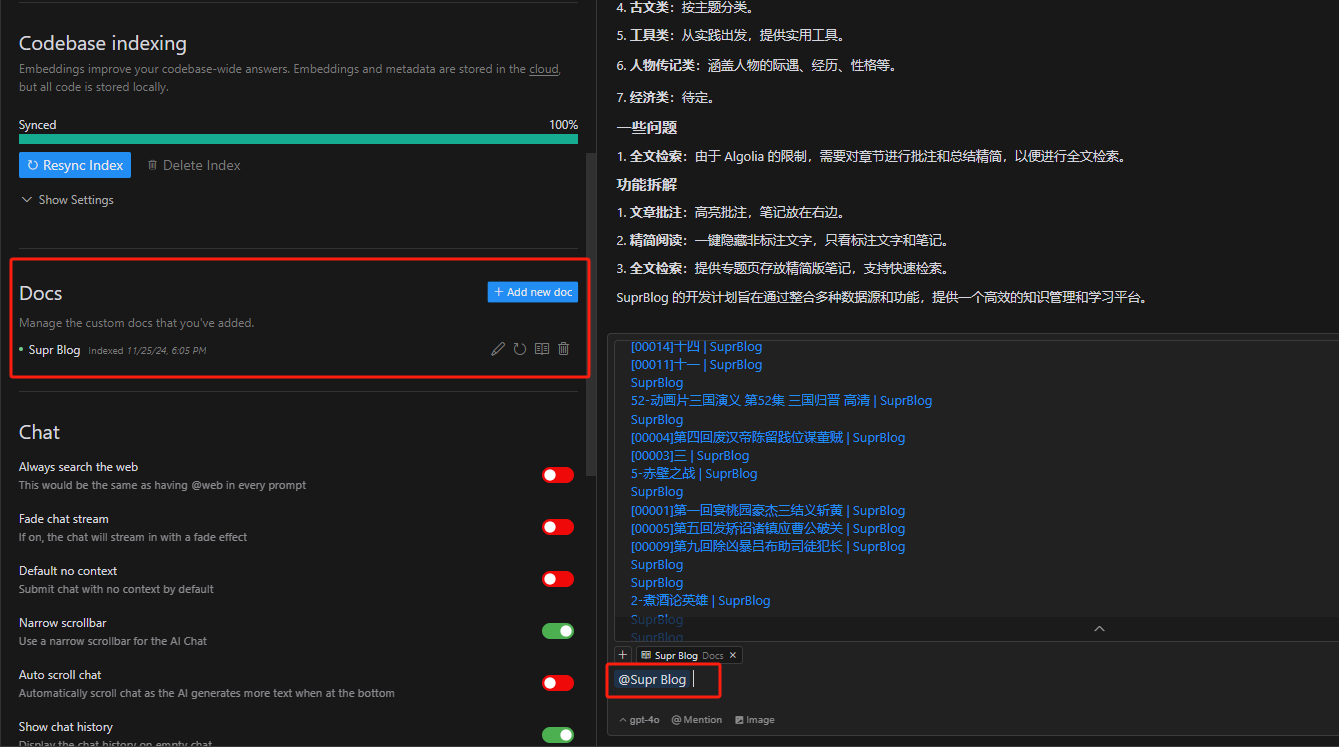The height and width of the screenshot is (747, 1339).
Task: Disable the Narrow scrollbar switch
Action: tap(558, 631)
